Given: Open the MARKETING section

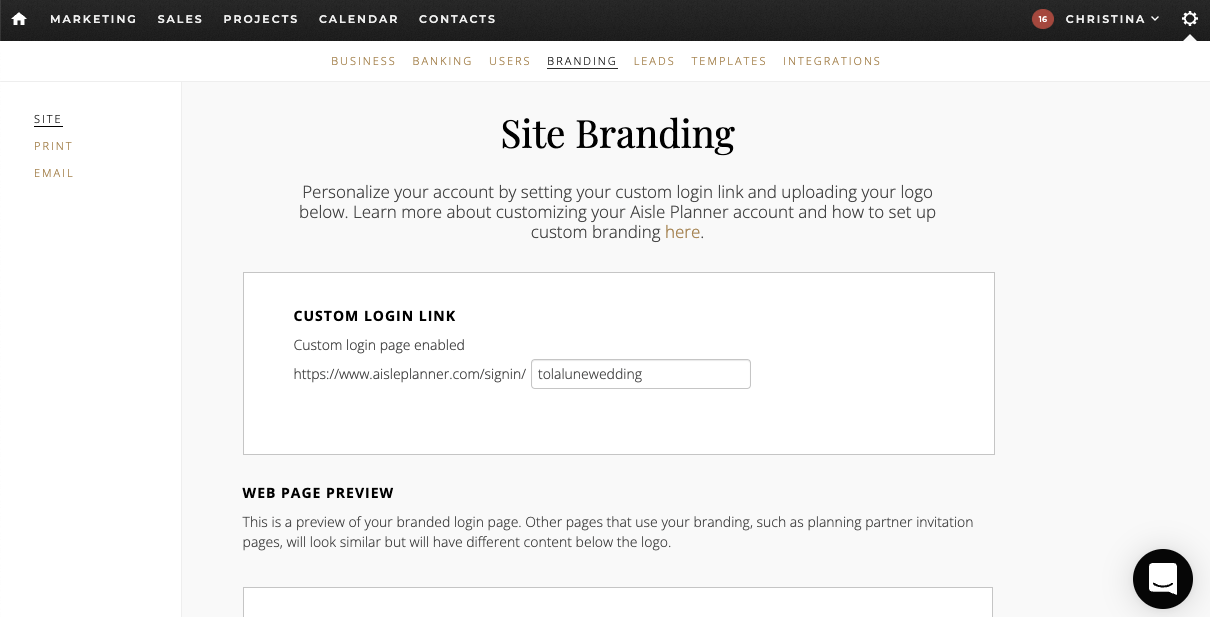Looking at the screenshot, I should 93,19.
